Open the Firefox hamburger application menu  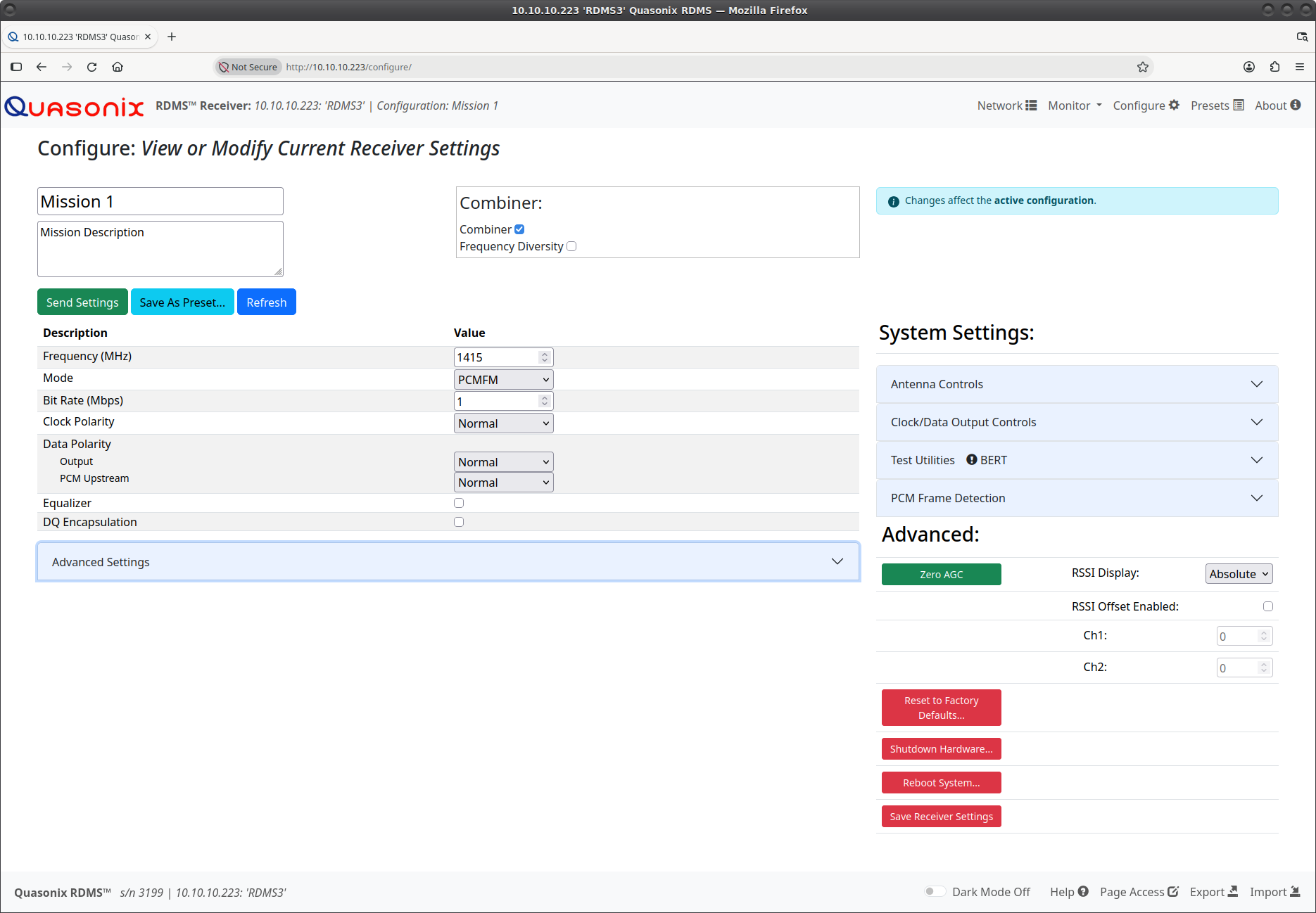[1300, 67]
